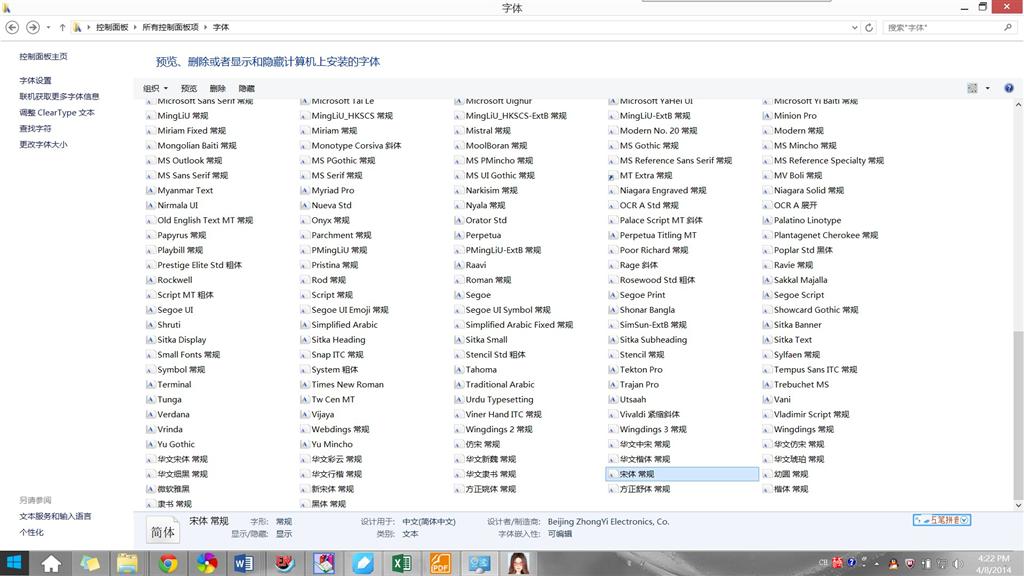The height and width of the screenshot is (576, 1024).
Task: Open 文本服务和输入语言 link
Action: (56, 517)
